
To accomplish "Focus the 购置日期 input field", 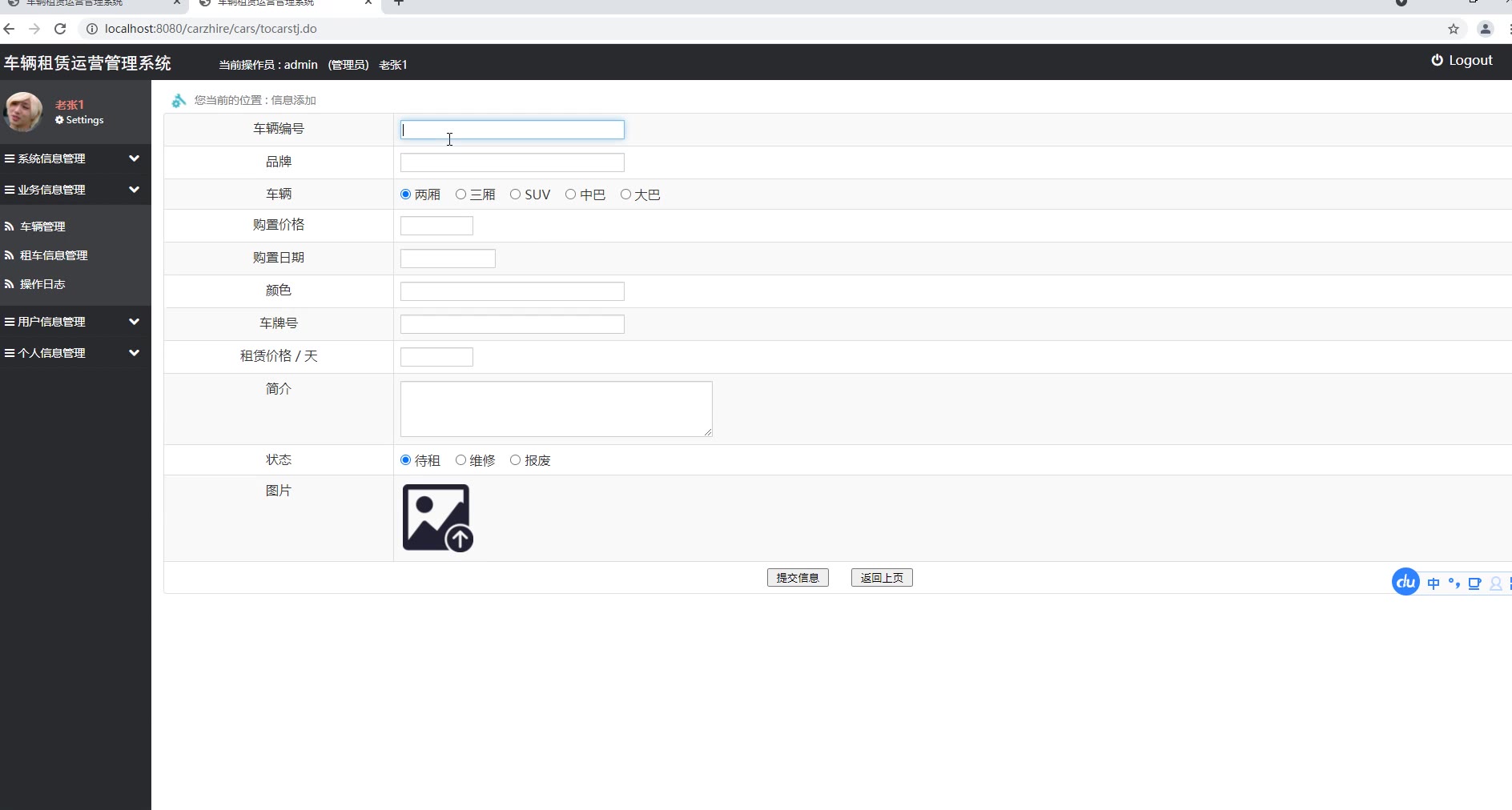I will click(x=448, y=259).
